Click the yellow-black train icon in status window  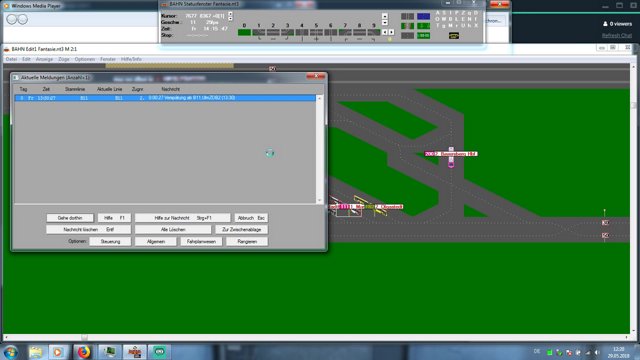click(453, 36)
